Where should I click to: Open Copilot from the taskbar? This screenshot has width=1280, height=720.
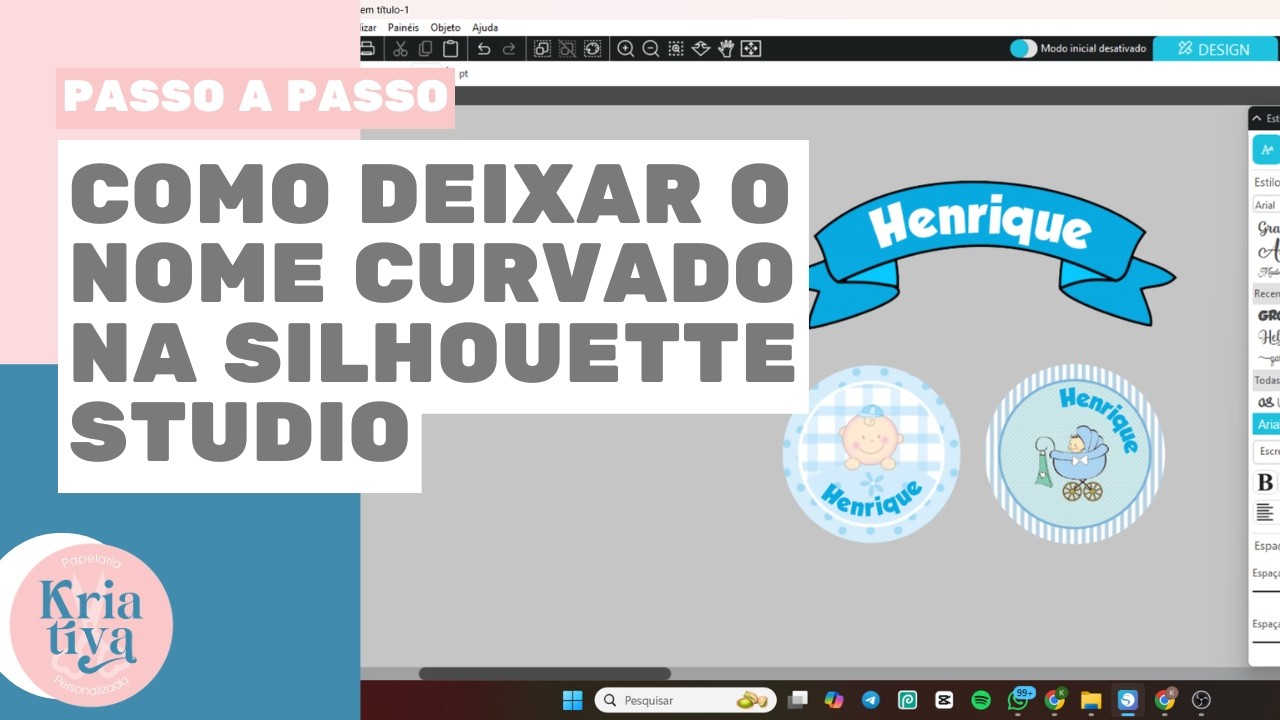tap(834, 700)
